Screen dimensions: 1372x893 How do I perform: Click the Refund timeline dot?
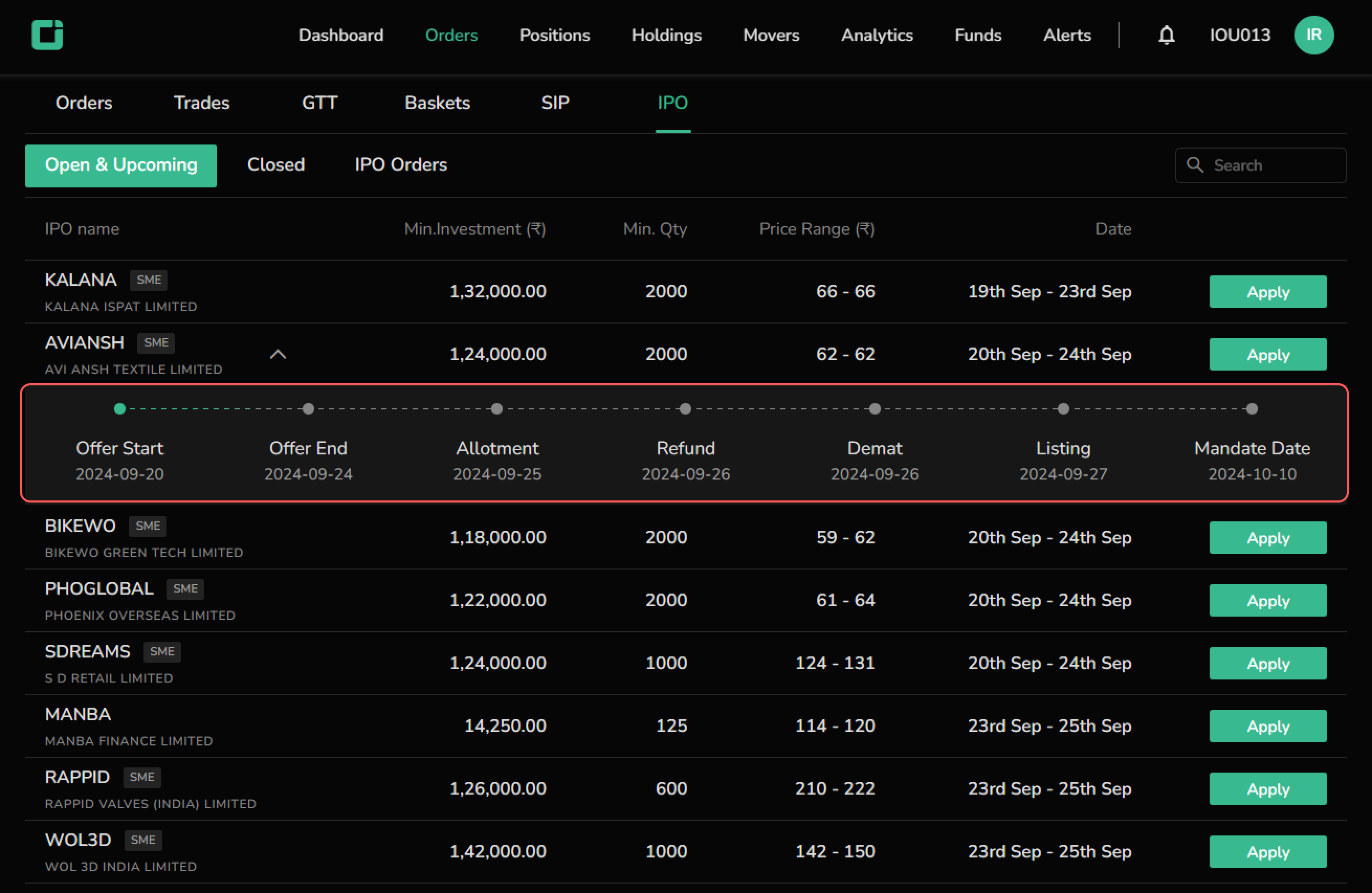(685, 409)
